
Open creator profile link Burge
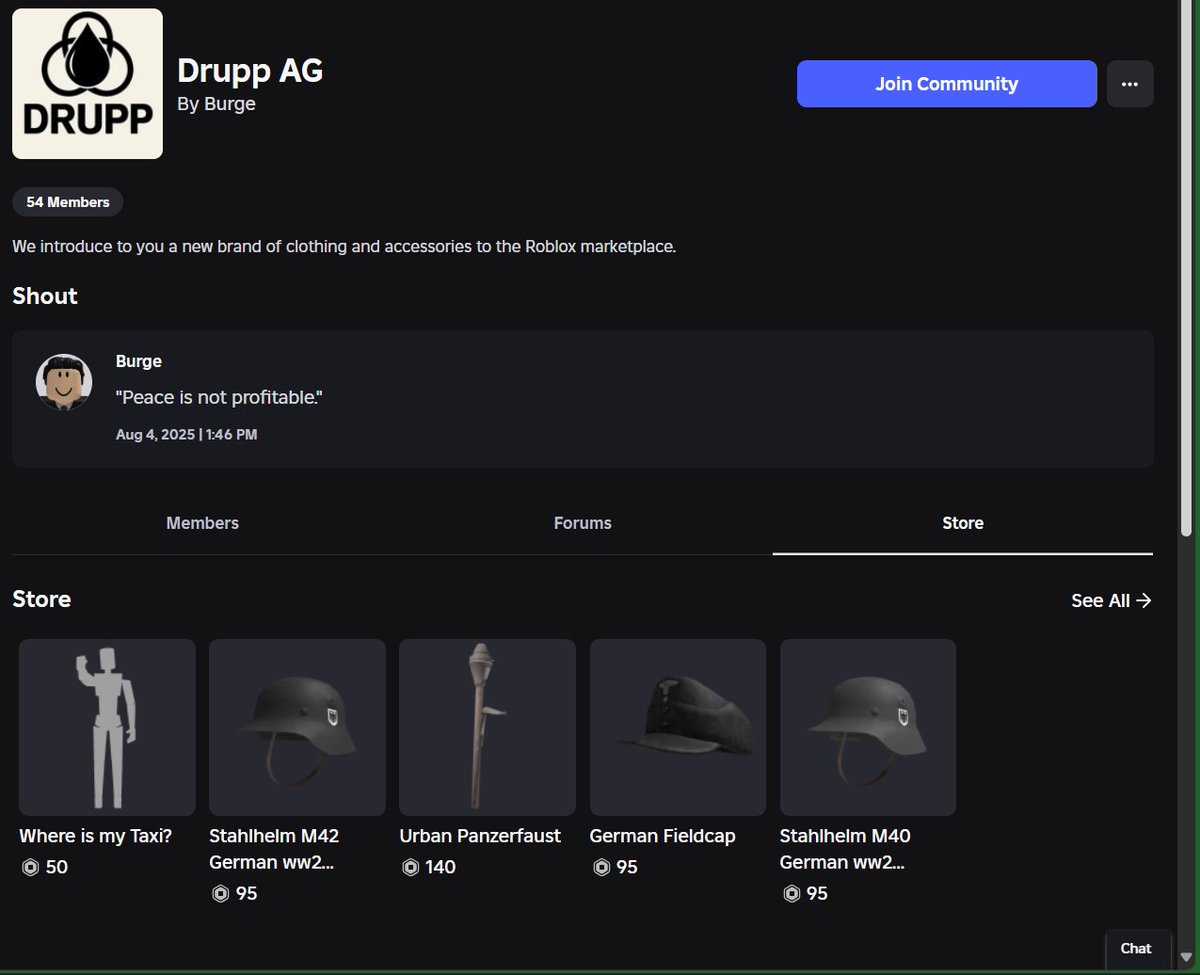230,104
